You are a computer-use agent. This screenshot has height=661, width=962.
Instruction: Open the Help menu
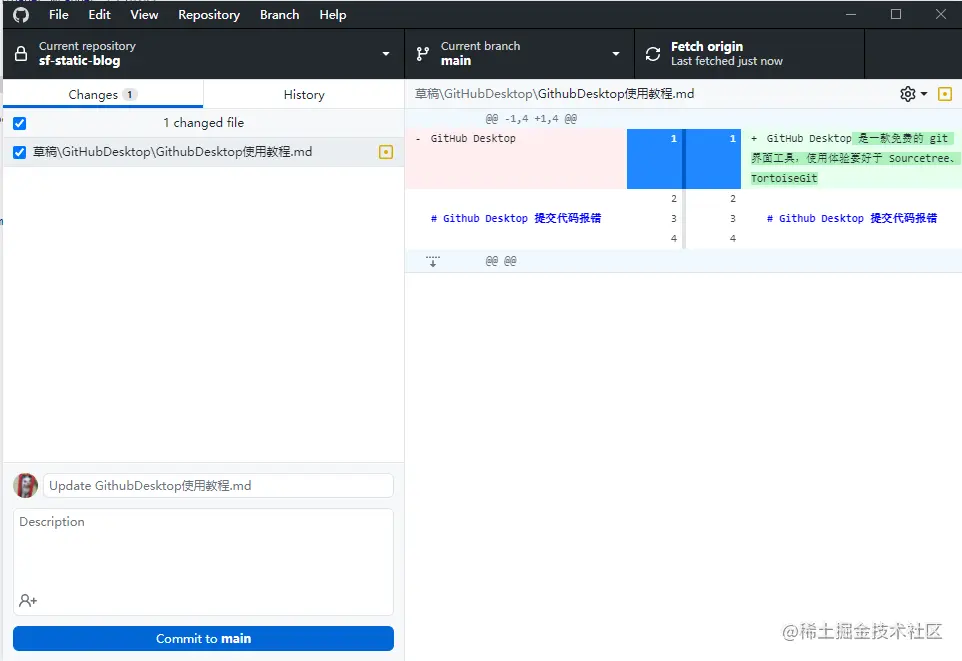click(333, 15)
